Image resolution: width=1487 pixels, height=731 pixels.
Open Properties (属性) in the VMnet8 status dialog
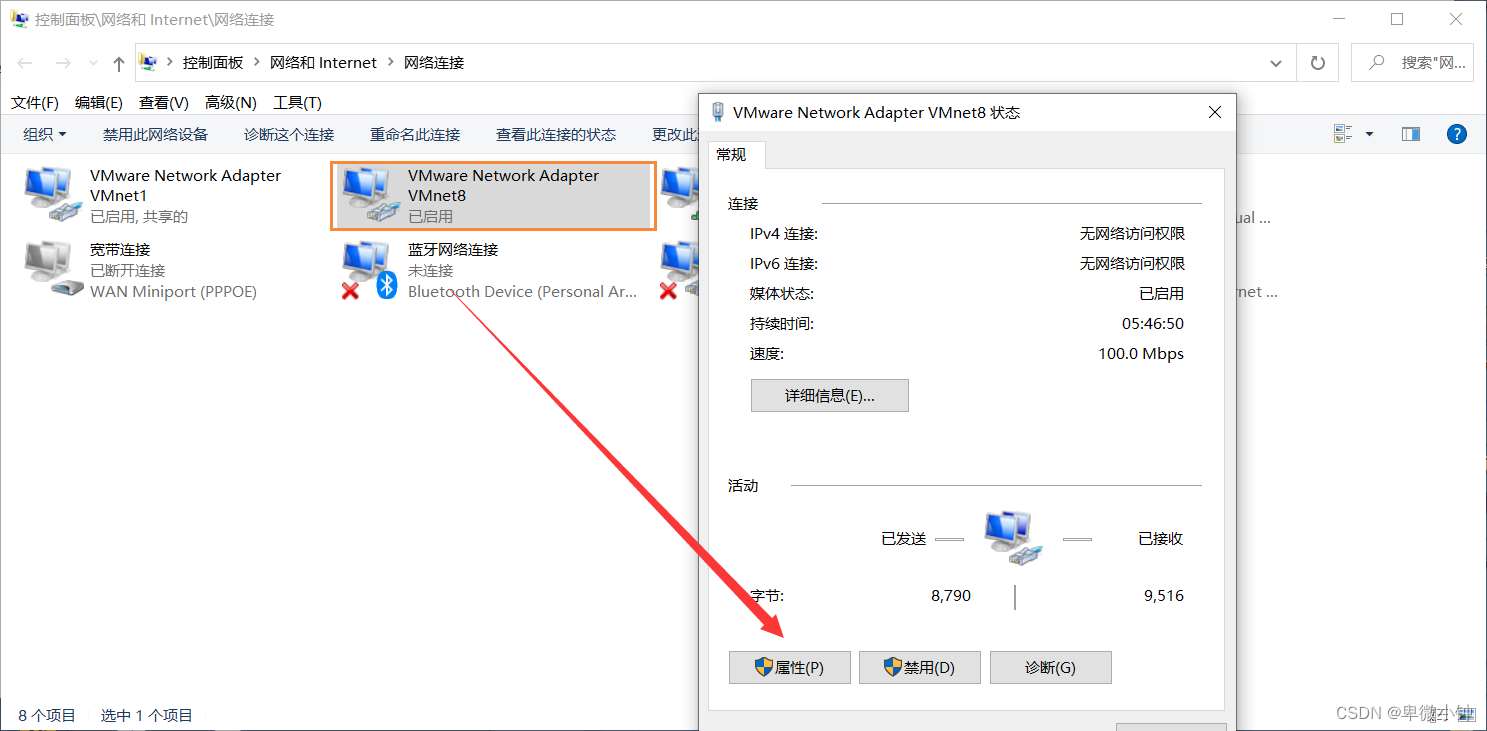click(x=790, y=668)
